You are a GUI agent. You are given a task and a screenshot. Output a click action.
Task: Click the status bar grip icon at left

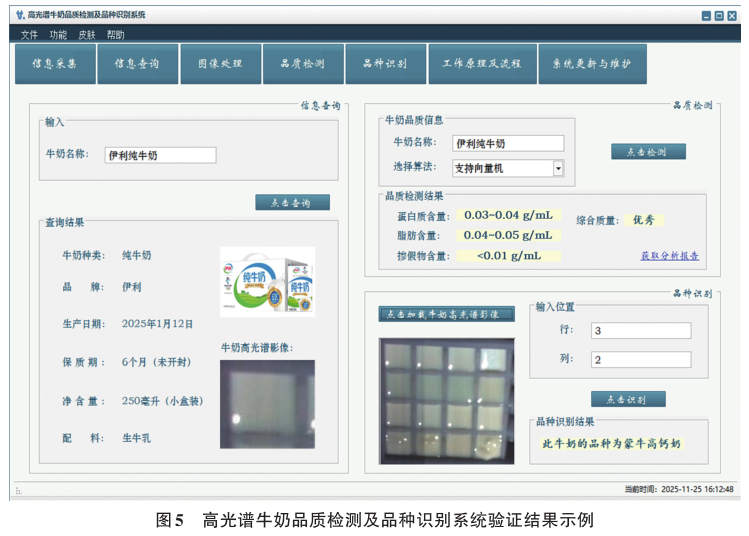19,491
